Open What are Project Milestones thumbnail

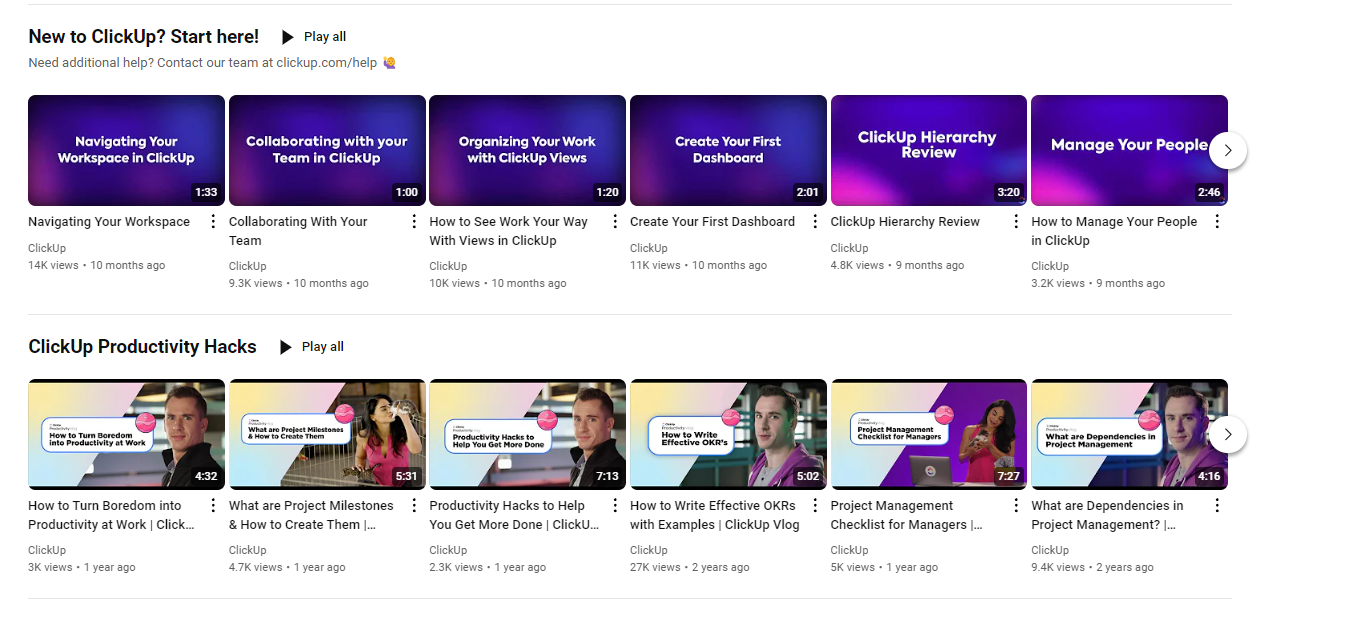tap(327, 434)
